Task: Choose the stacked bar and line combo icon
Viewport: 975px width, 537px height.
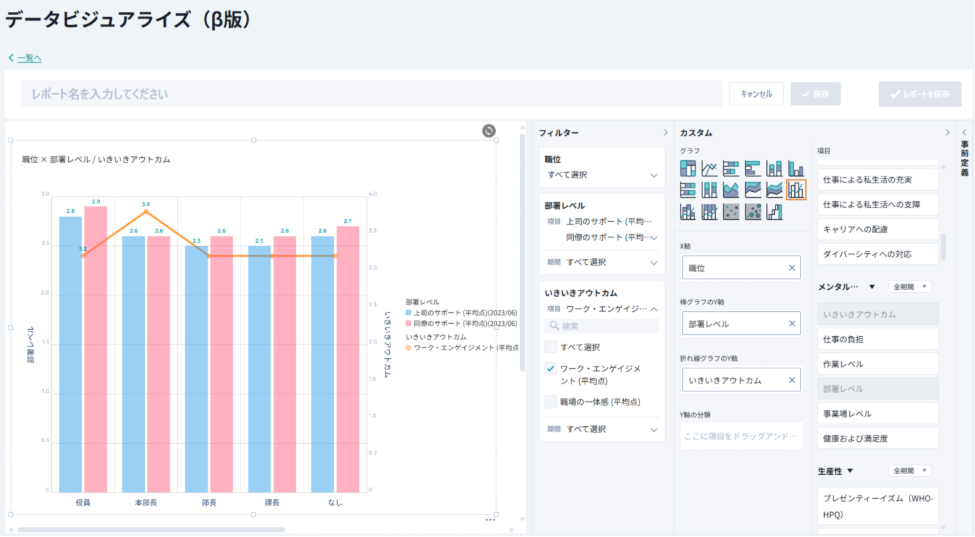Action: tap(688, 212)
